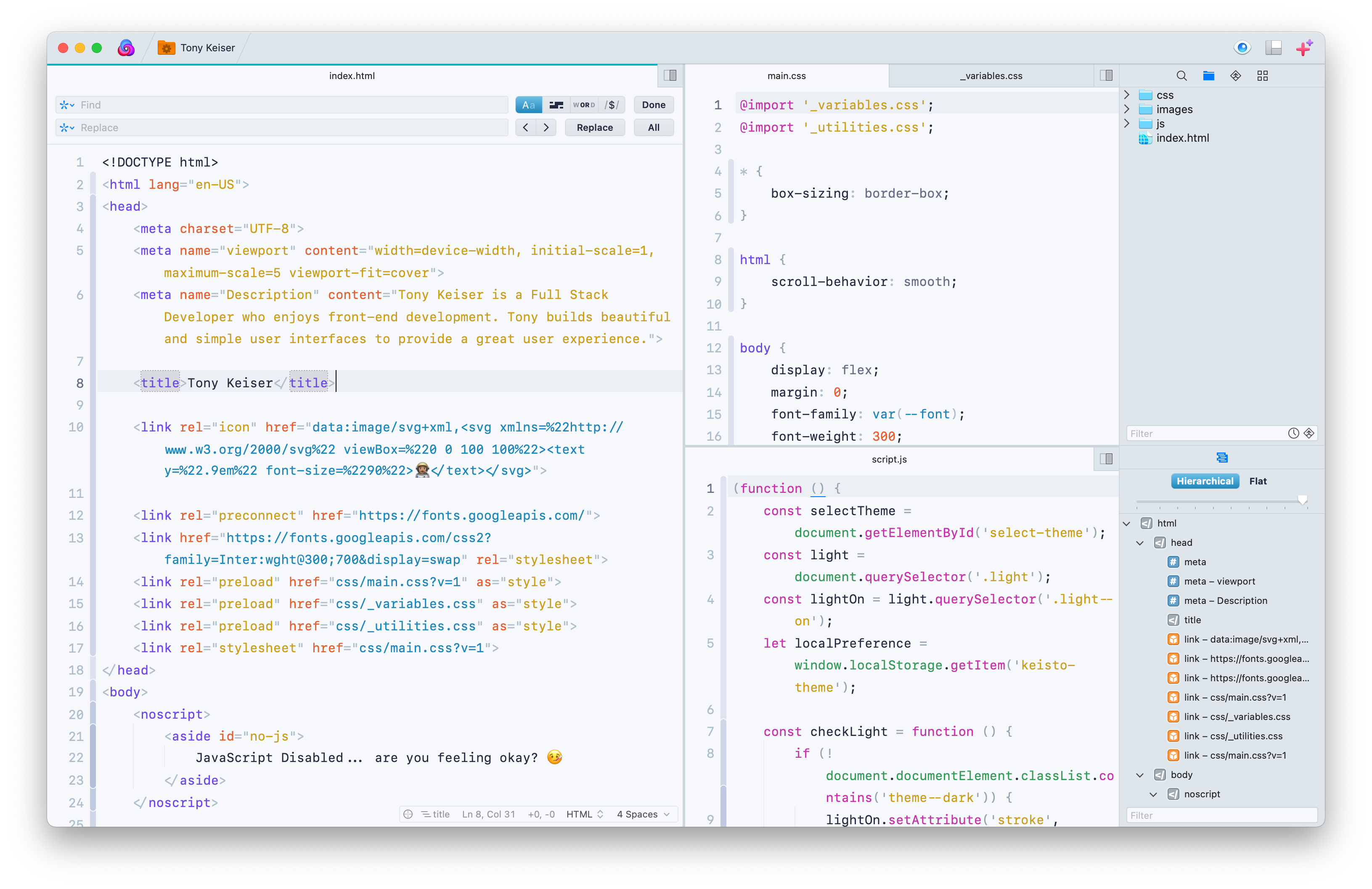Collapse the head node in symbol tree
1372x889 pixels.
point(1140,543)
